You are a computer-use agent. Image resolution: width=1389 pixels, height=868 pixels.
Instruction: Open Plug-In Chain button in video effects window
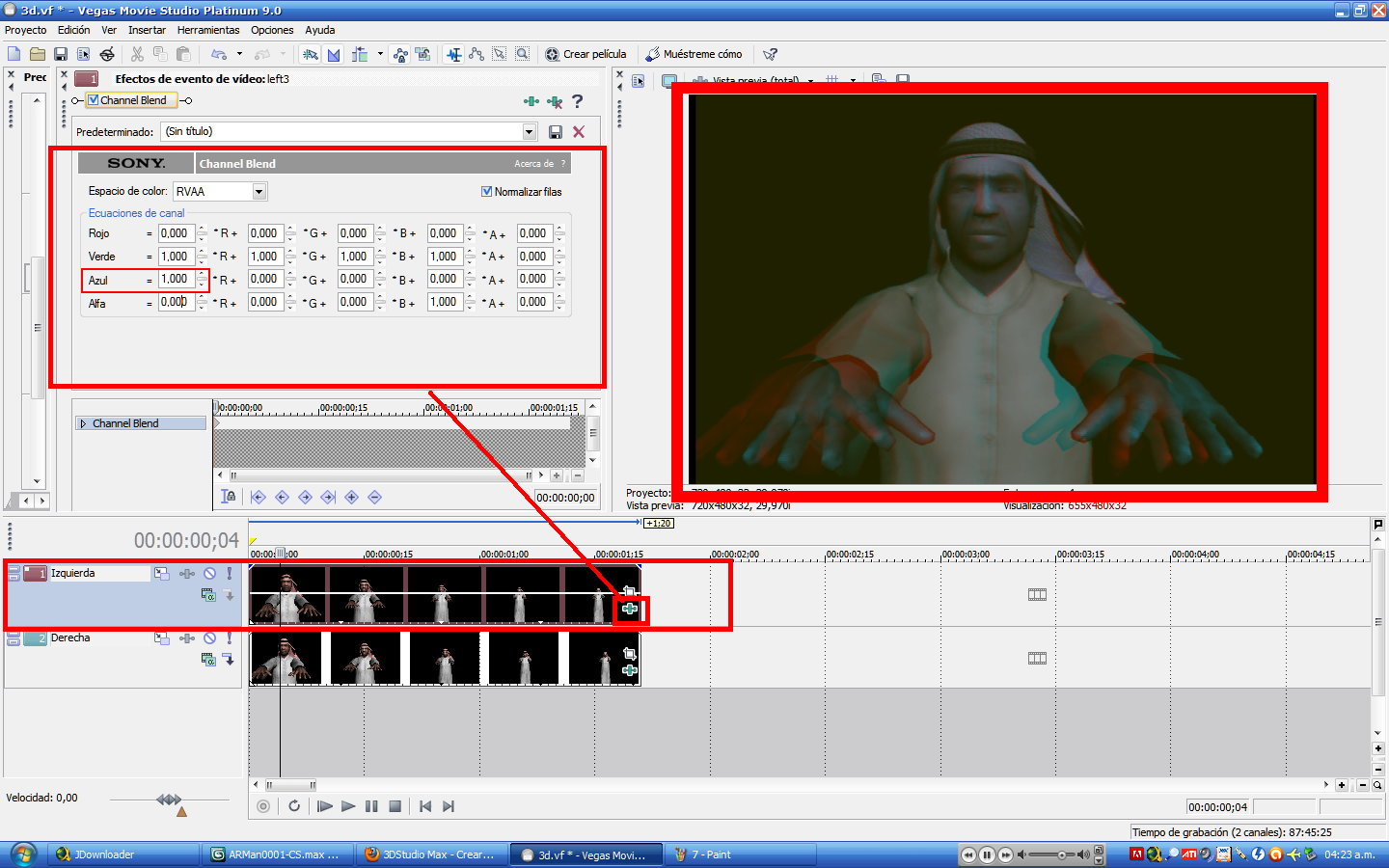(531, 101)
